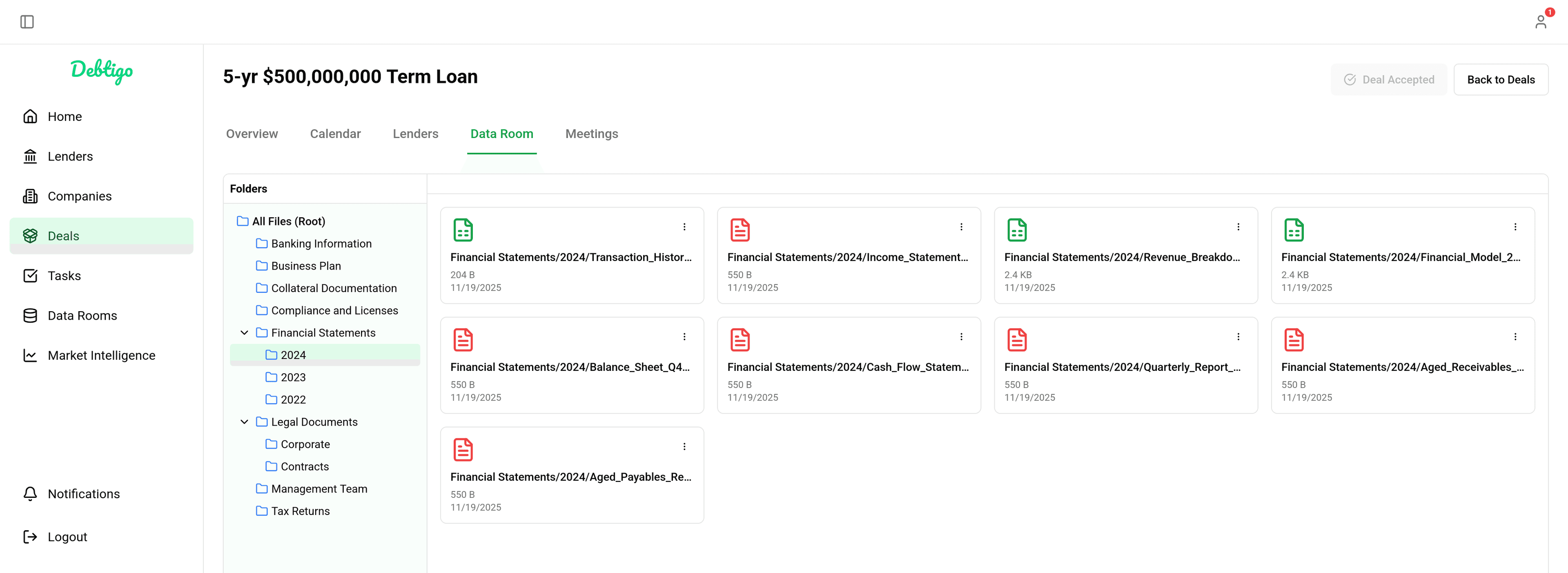Open Data Rooms via database icon
This screenshot has height=573, width=1568.
coord(31,315)
